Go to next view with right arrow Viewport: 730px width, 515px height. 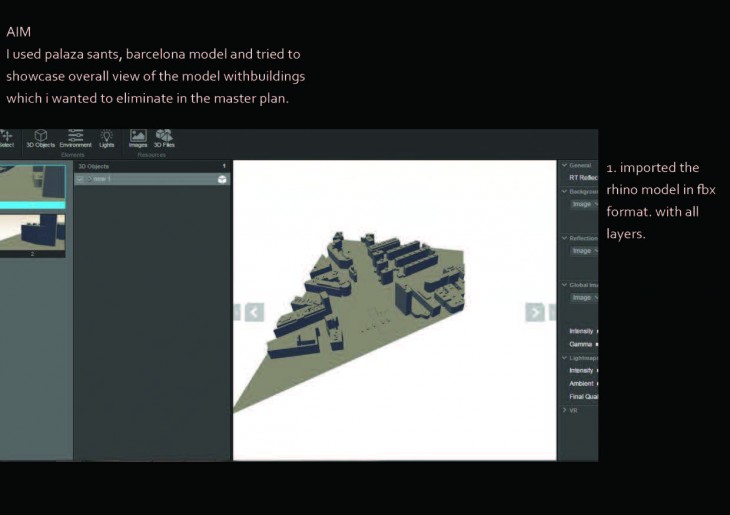tap(535, 312)
